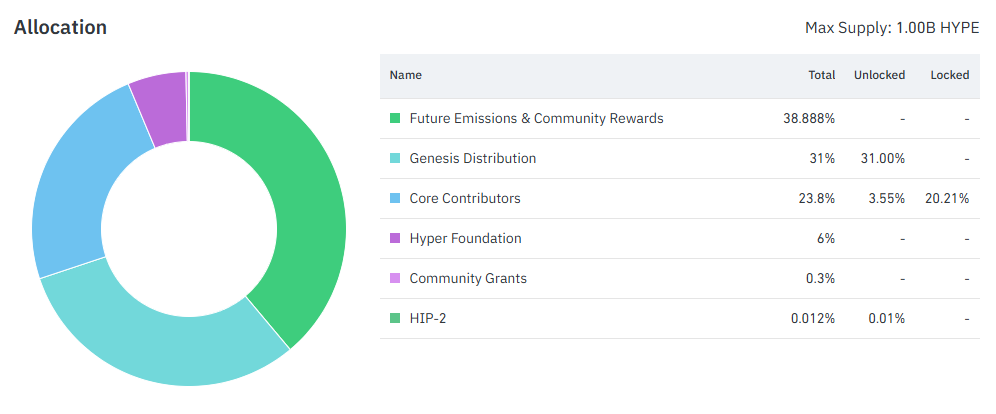Click the 31% total for Genesis Distribution

823,158
